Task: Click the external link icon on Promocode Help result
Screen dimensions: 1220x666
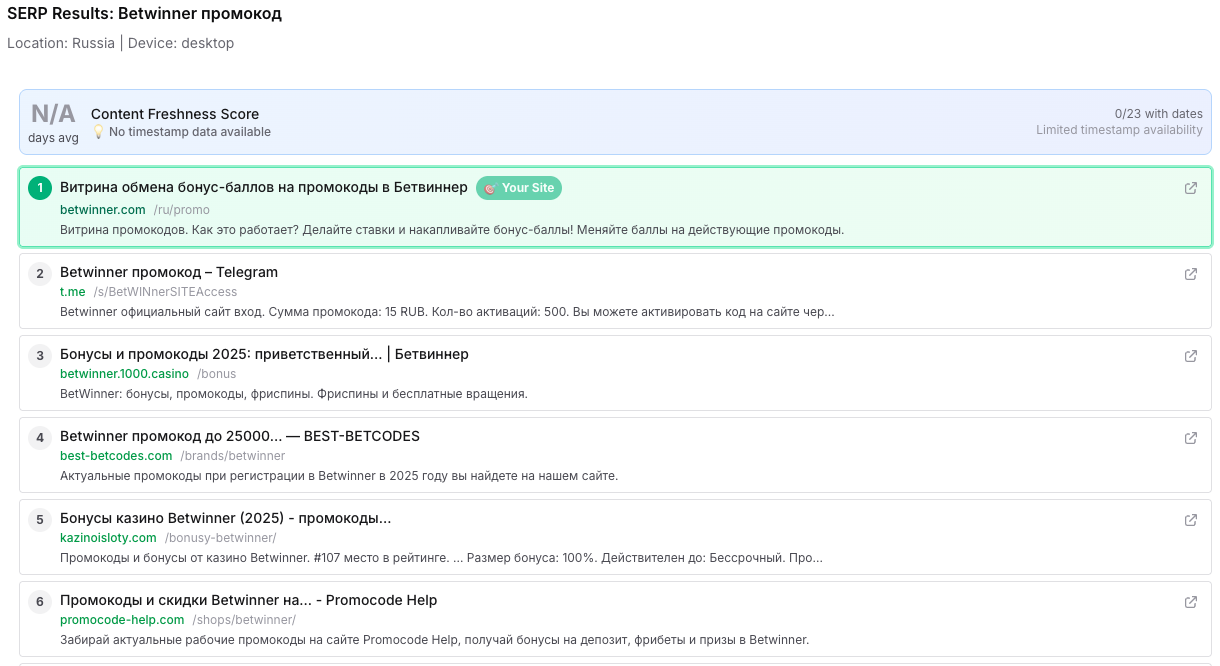Action: click(x=1190, y=601)
